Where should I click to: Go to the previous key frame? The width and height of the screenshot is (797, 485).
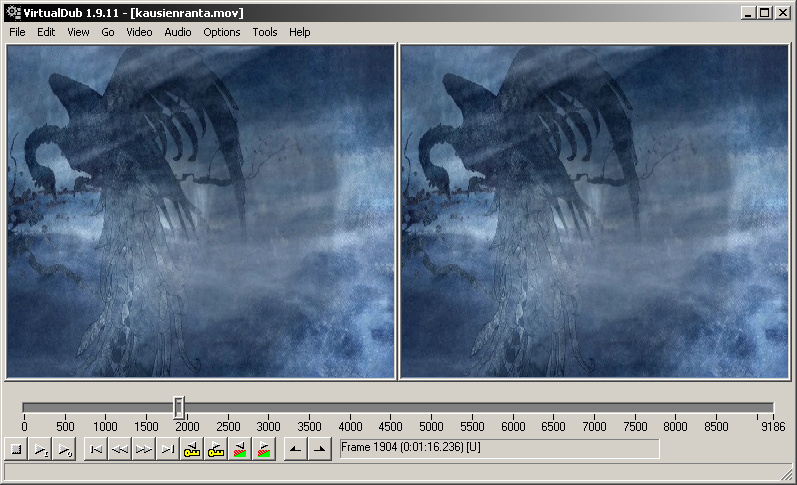[192, 449]
